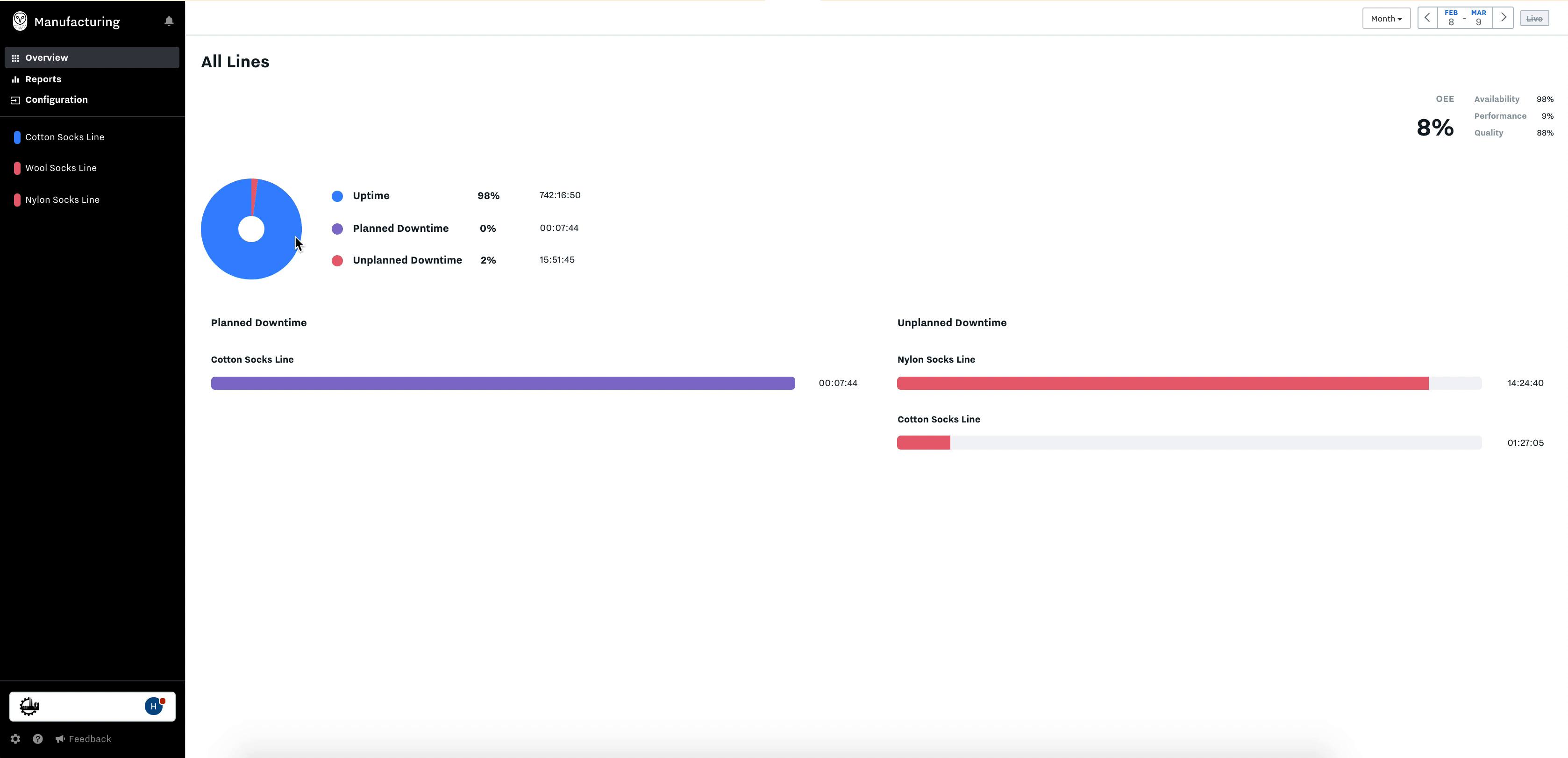
Task: Click the user avatar H badge
Action: click(x=154, y=706)
